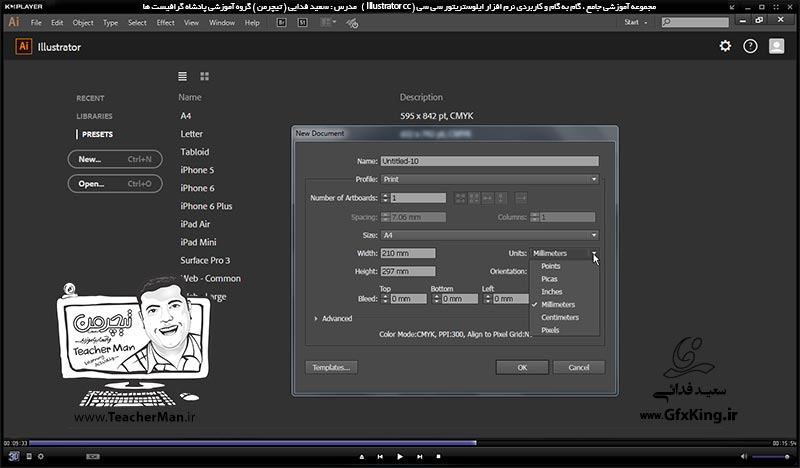Screen dimensions: 800x468
Task: Mute the player volume speaker icon
Action: click(744, 456)
